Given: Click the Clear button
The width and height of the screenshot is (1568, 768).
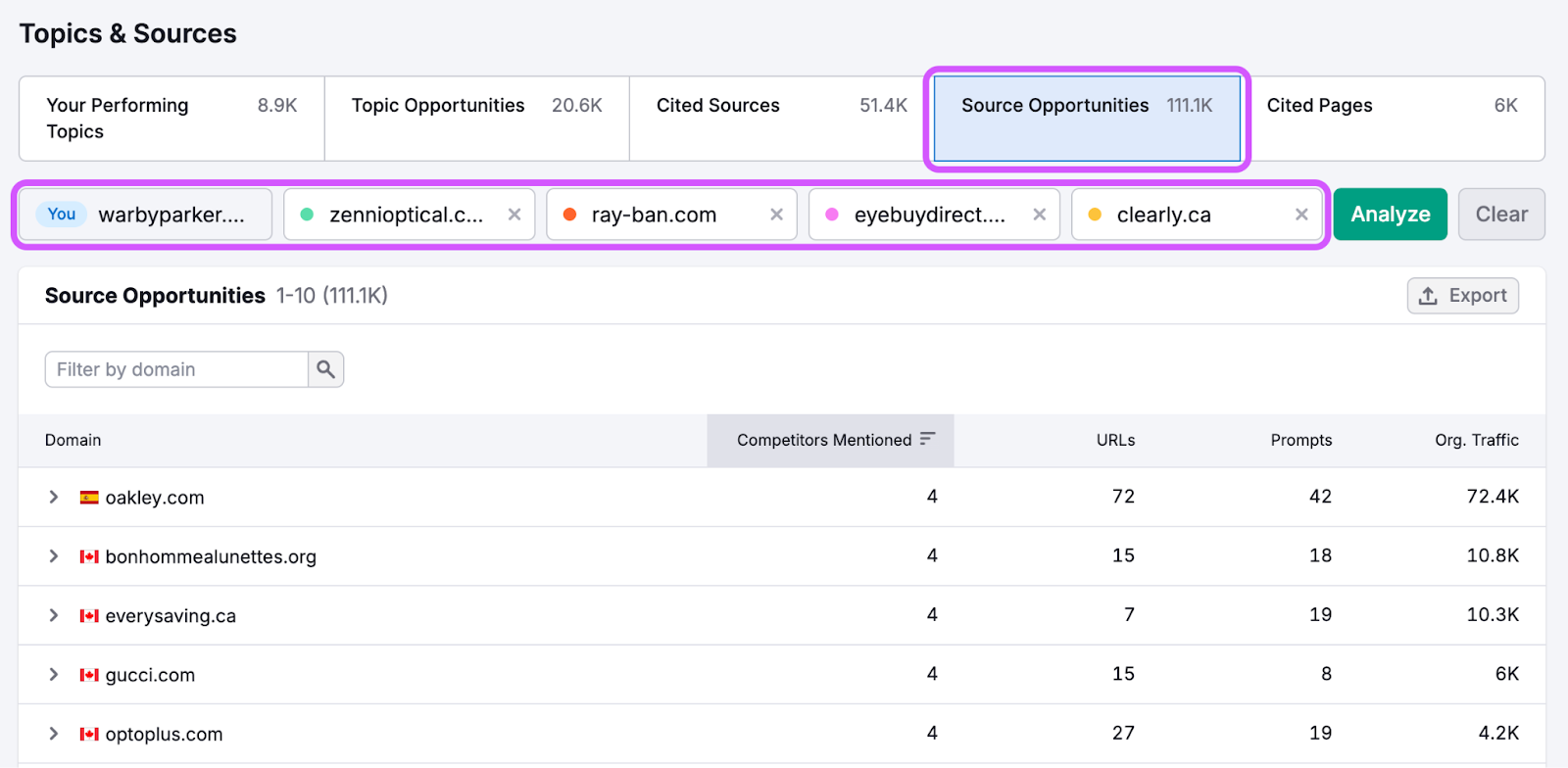Looking at the screenshot, I should tap(1500, 215).
